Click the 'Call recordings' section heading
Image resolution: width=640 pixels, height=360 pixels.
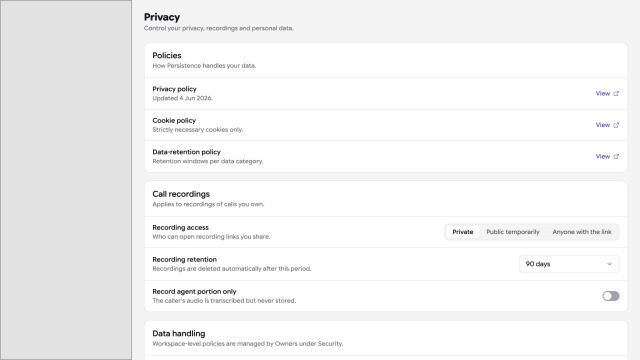click(x=181, y=194)
